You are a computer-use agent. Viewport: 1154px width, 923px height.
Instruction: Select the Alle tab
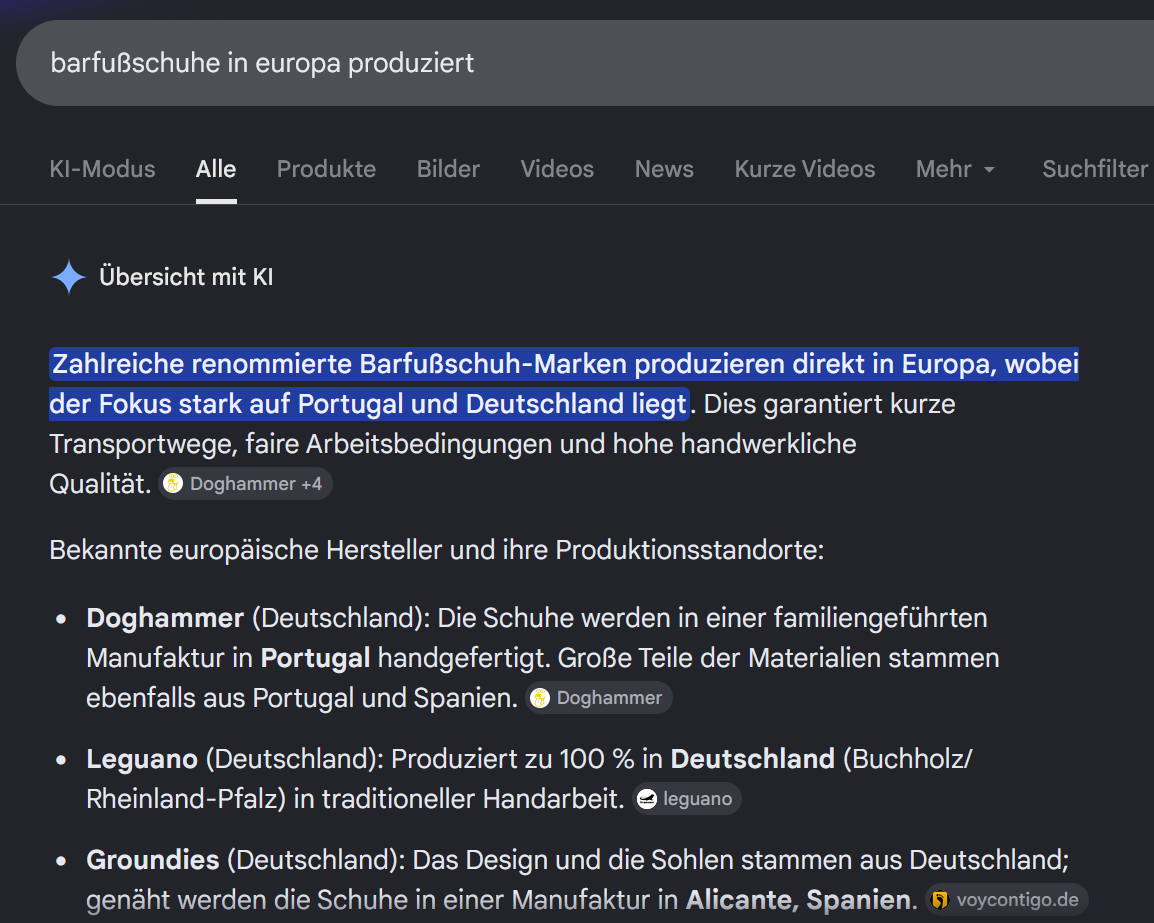(216, 169)
